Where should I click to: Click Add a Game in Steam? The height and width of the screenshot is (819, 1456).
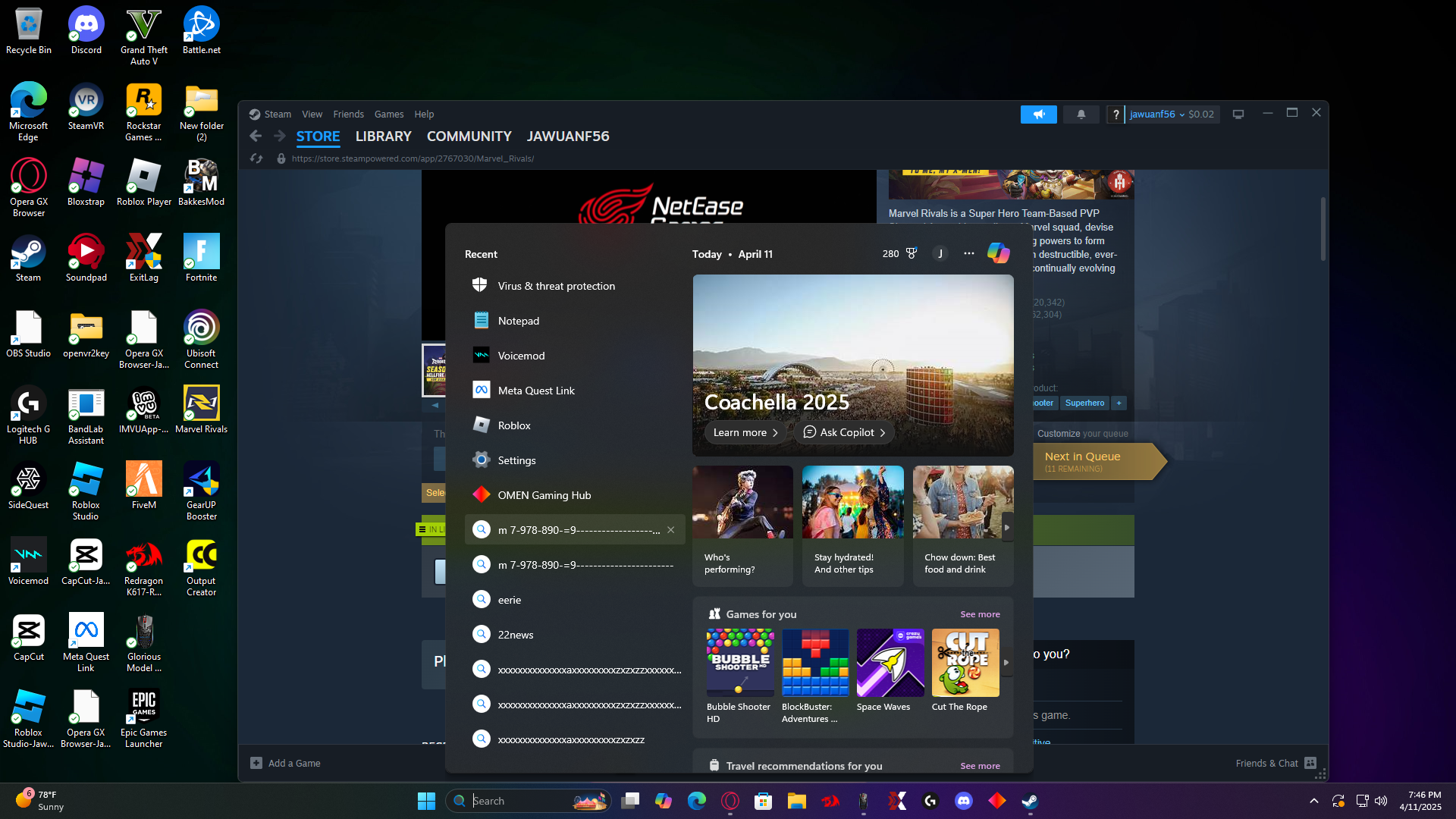click(x=286, y=763)
